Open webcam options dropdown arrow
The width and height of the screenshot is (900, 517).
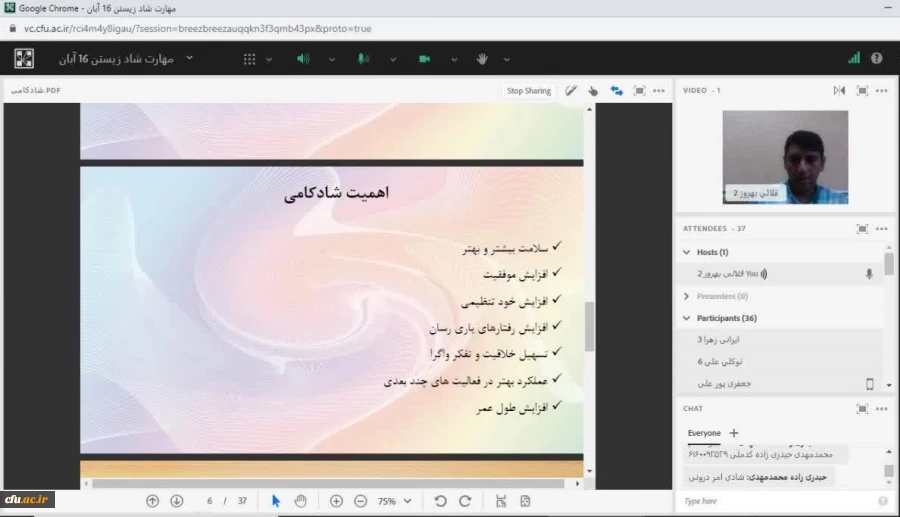click(454, 59)
